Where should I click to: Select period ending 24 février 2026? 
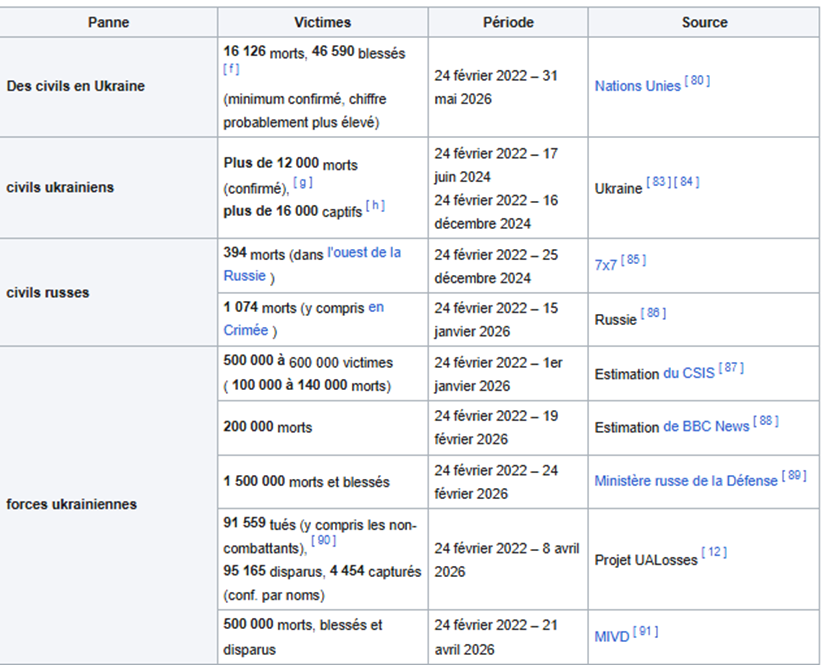tap(496, 482)
